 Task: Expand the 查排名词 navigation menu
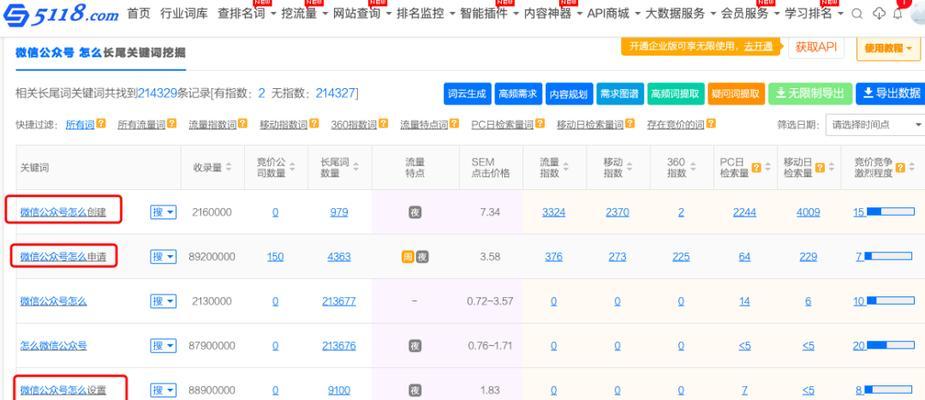pos(247,14)
